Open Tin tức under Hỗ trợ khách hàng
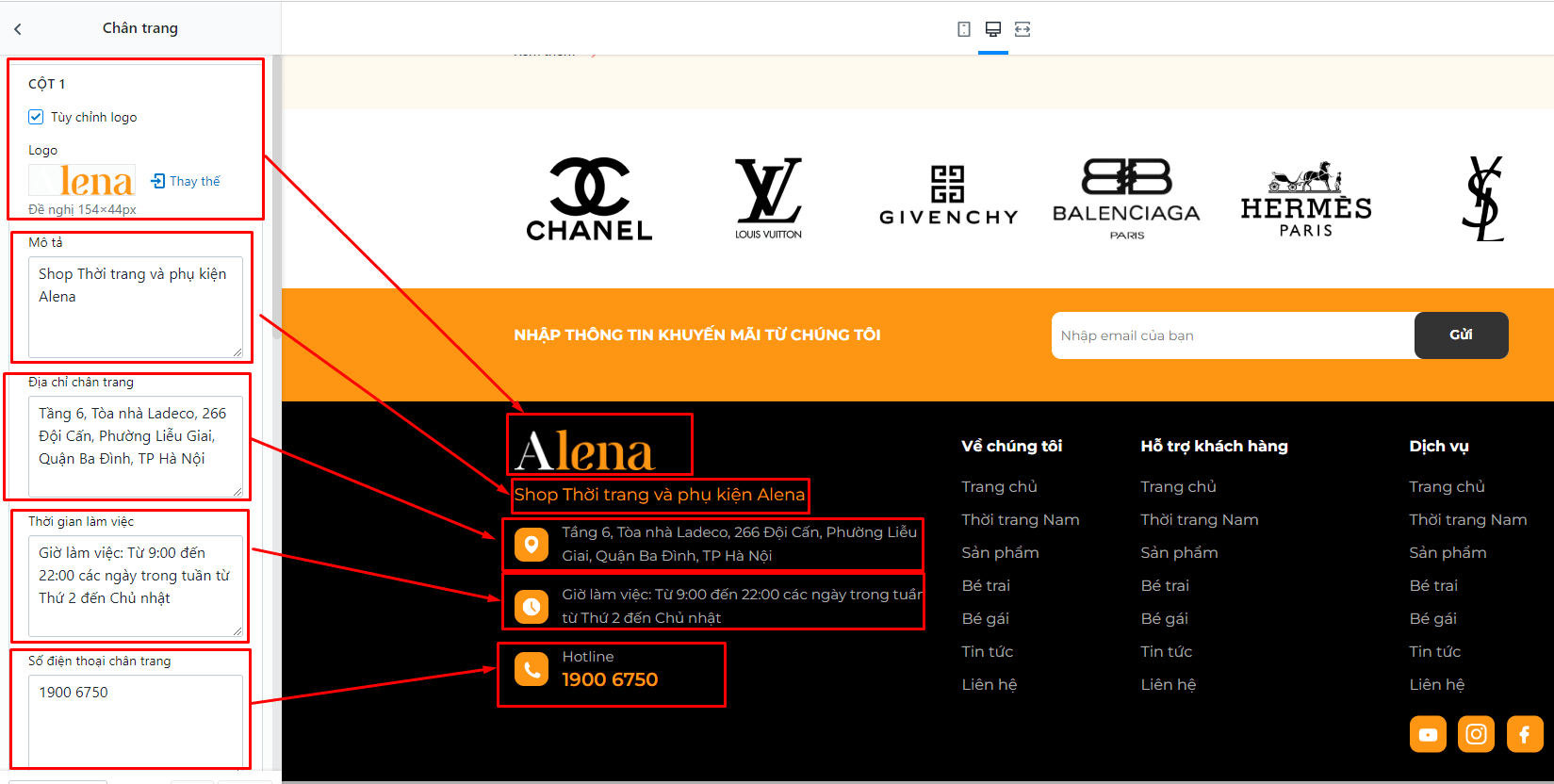The image size is (1554, 784). point(1167,651)
